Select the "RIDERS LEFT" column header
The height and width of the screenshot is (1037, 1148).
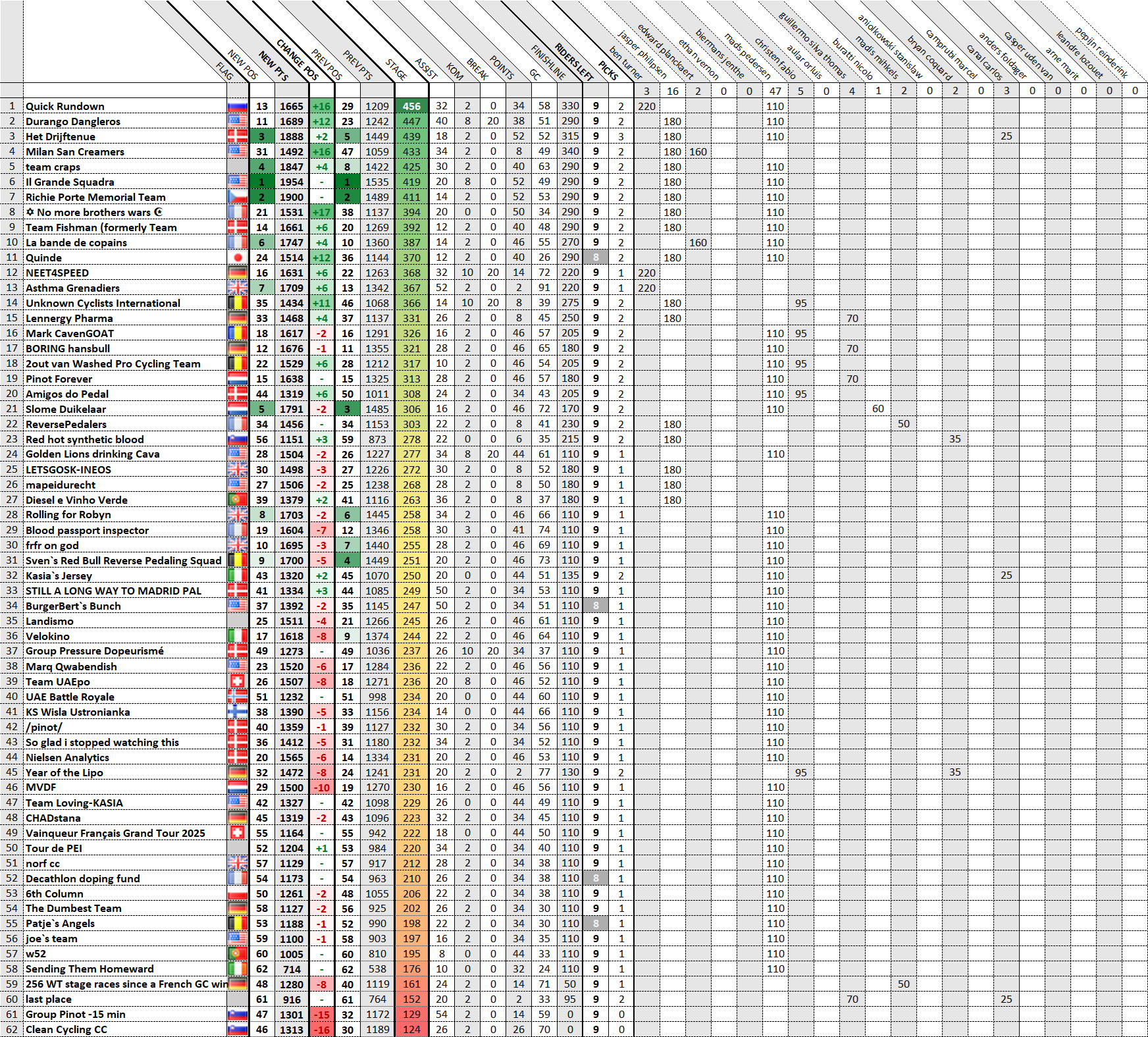point(574,62)
